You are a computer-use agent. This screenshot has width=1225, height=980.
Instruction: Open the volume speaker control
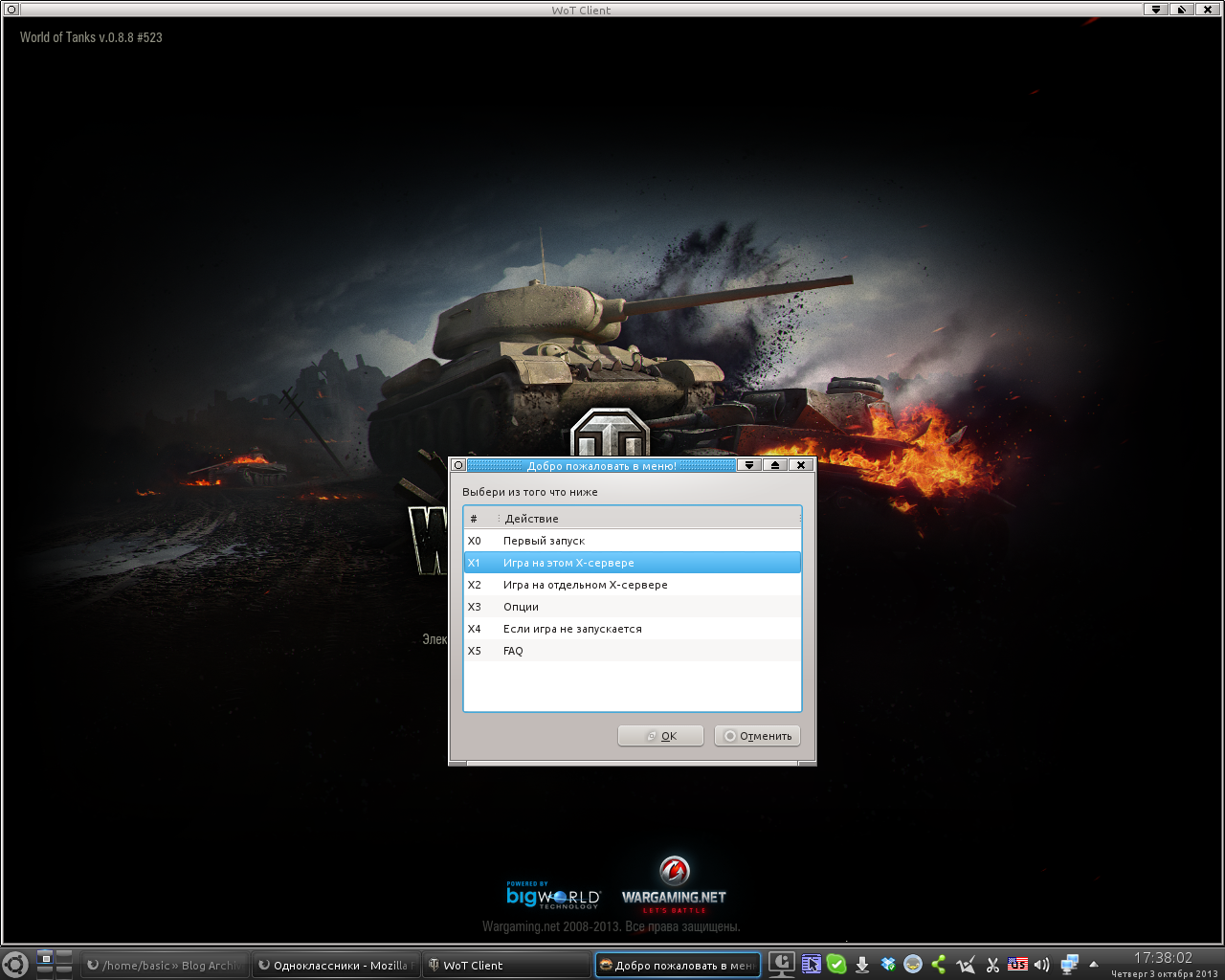pyautogui.click(x=1042, y=965)
